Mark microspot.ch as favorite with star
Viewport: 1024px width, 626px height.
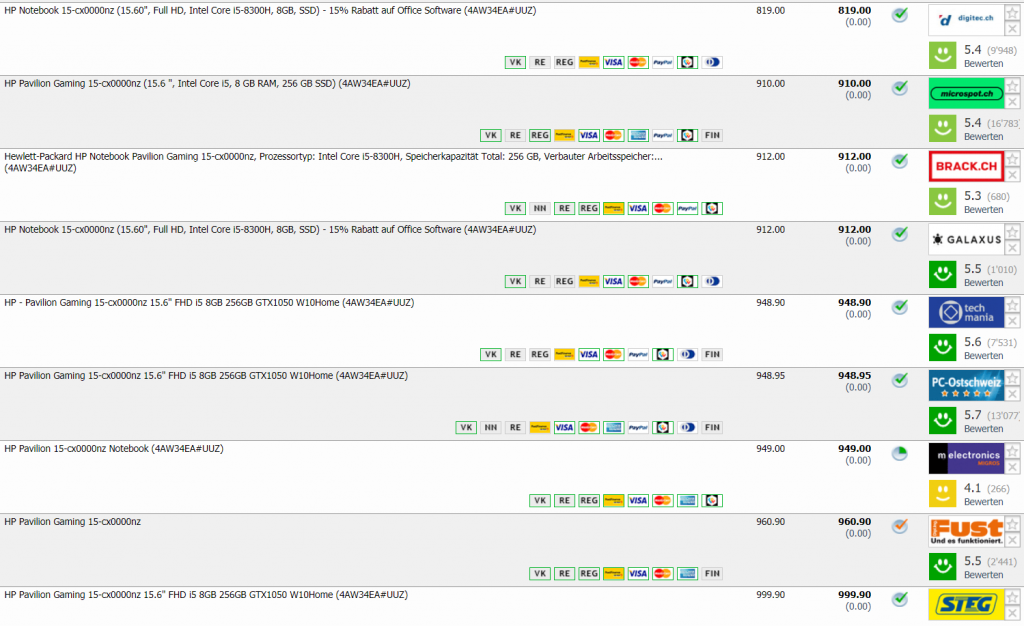[1012, 86]
